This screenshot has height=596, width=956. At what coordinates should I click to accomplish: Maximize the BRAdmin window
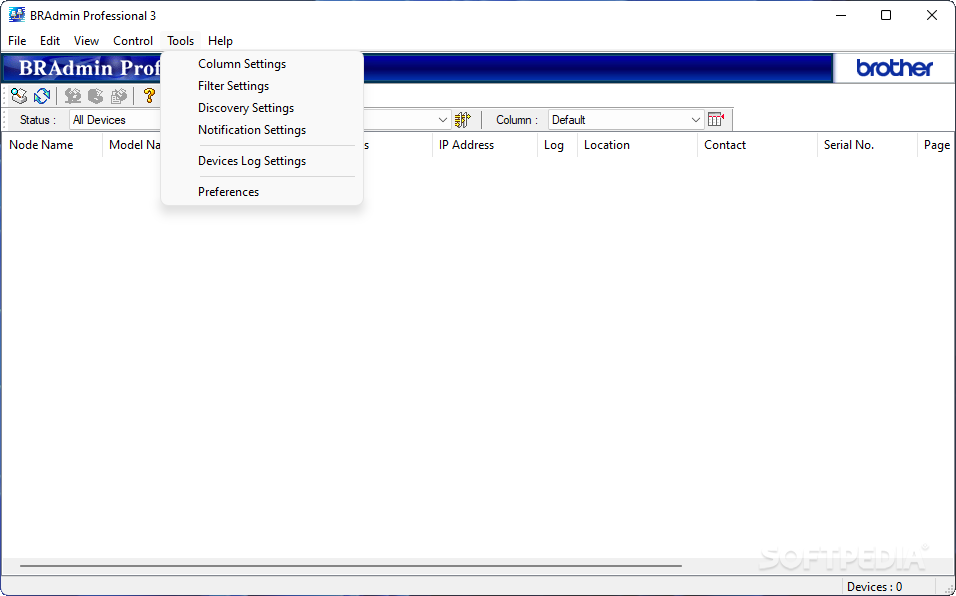(886, 15)
